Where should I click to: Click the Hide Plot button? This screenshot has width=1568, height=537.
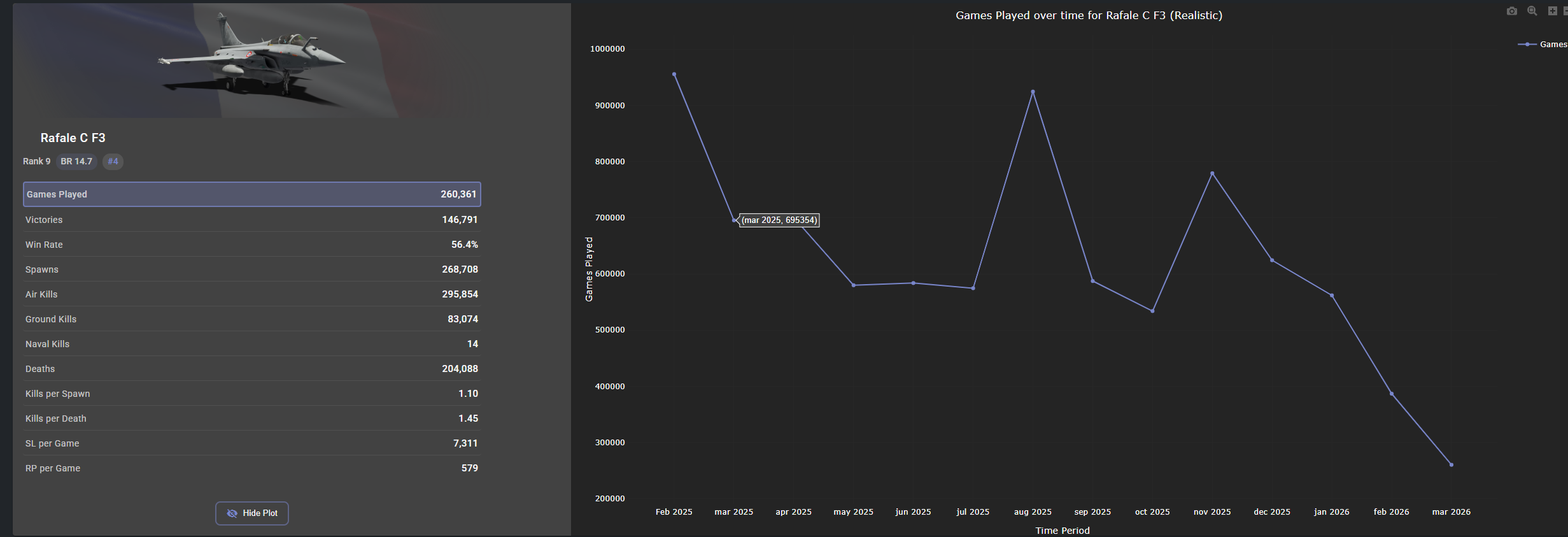tap(252, 513)
